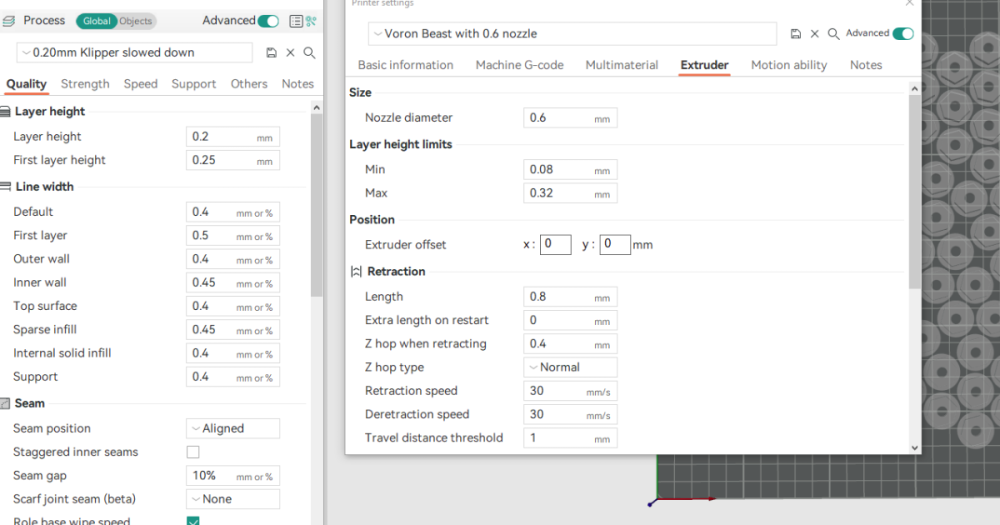Switch to the Speed tab
This screenshot has width=1000, height=525.
[140, 84]
